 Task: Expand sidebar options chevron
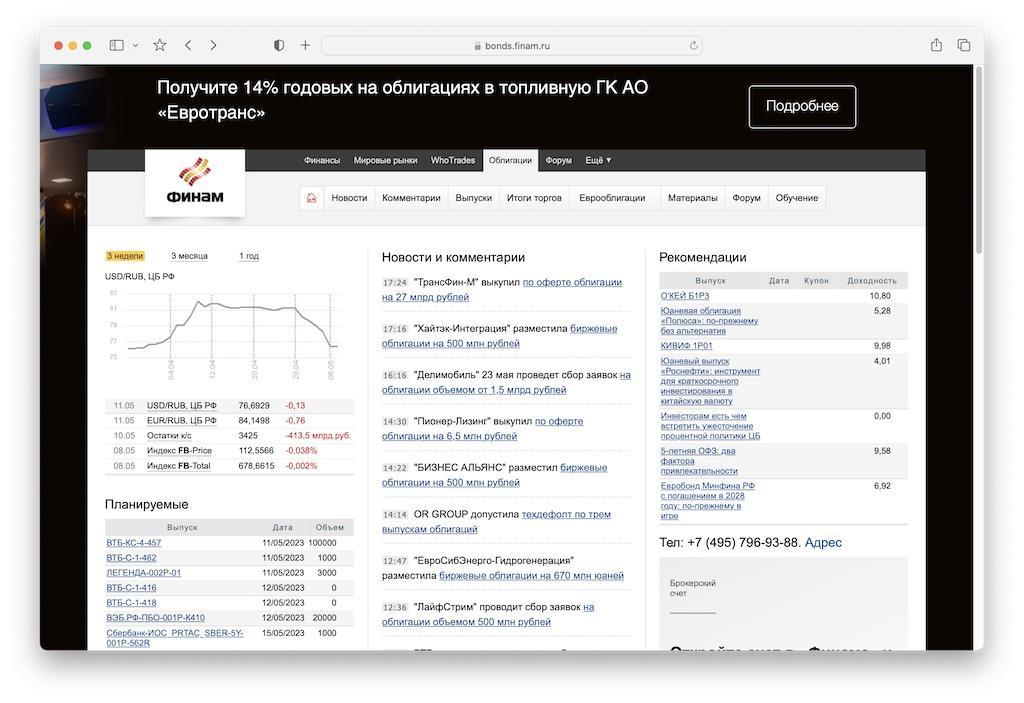[135, 45]
